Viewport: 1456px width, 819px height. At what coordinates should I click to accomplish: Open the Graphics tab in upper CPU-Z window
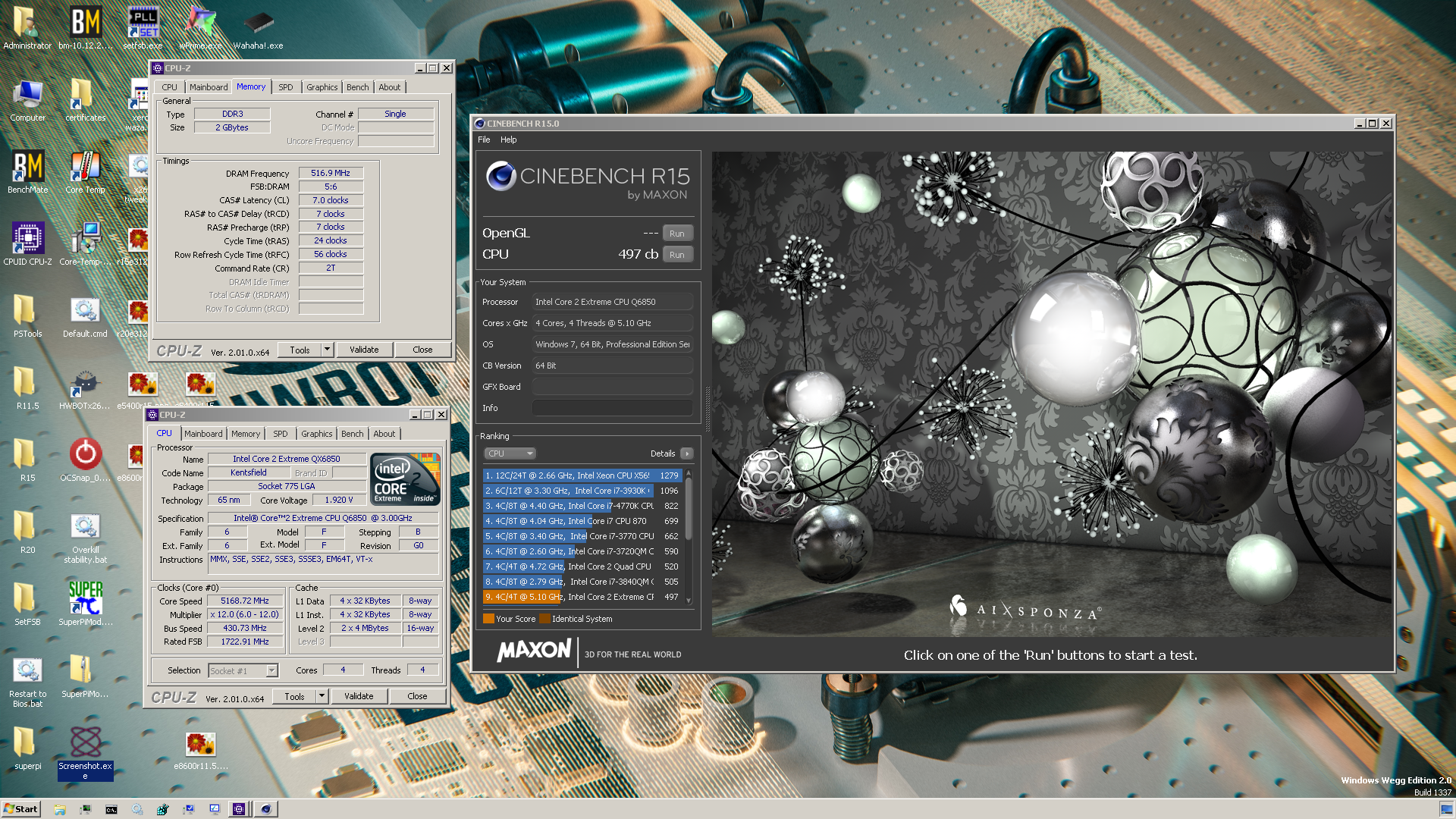(322, 87)
